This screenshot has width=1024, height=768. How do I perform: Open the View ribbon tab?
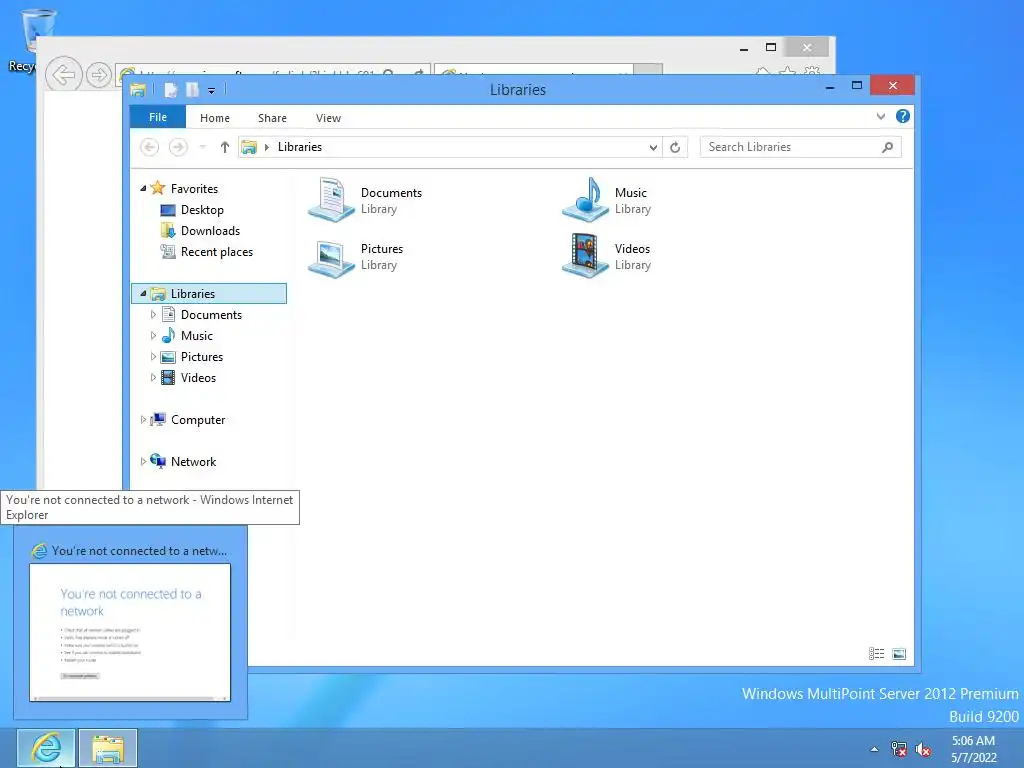click(x=328, y=118)
